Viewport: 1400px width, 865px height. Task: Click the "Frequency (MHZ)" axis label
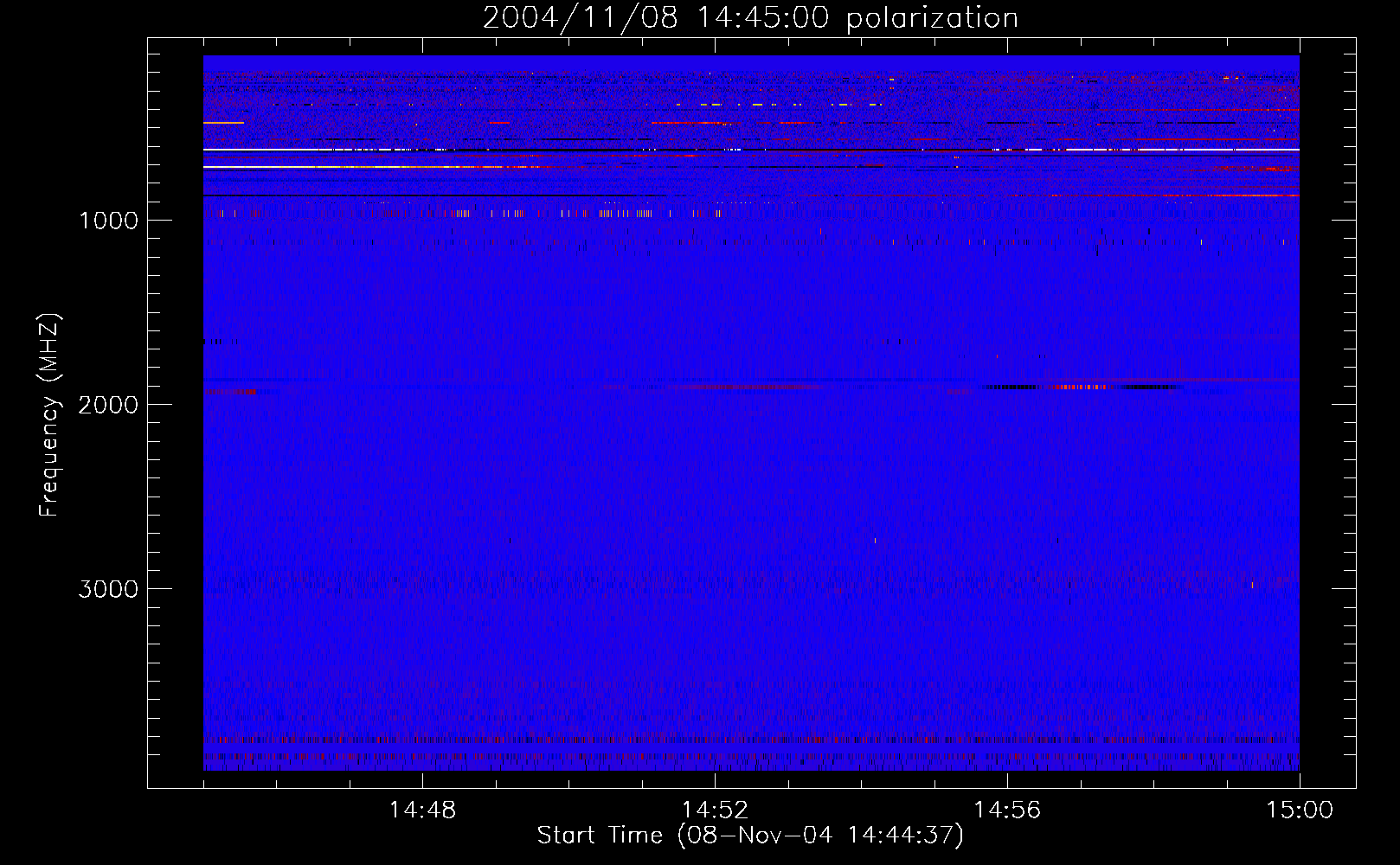pyautogui.click(x=49, y=415)
